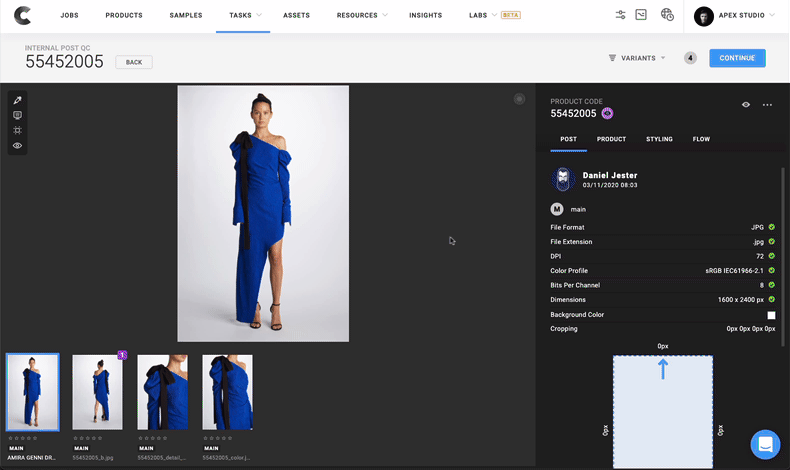Viewport: 790px width, 470px height.
Task: Open the Variants dropdown
Action: pyautogui.click(x=637, y=58)
